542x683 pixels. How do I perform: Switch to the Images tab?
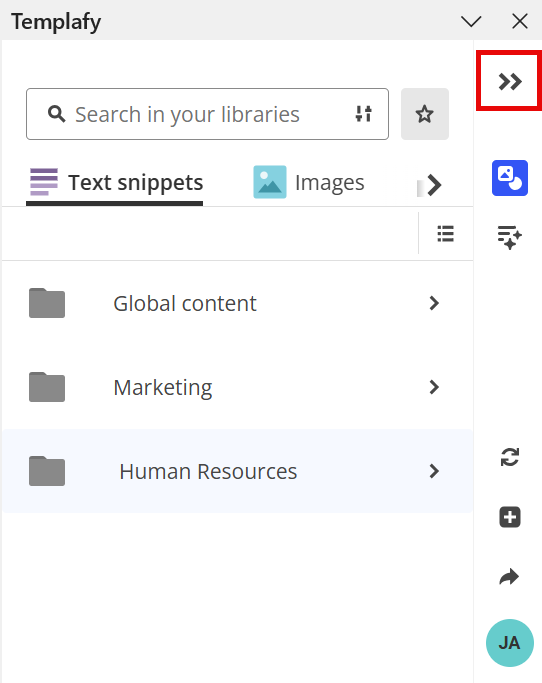tap(309, 182)
